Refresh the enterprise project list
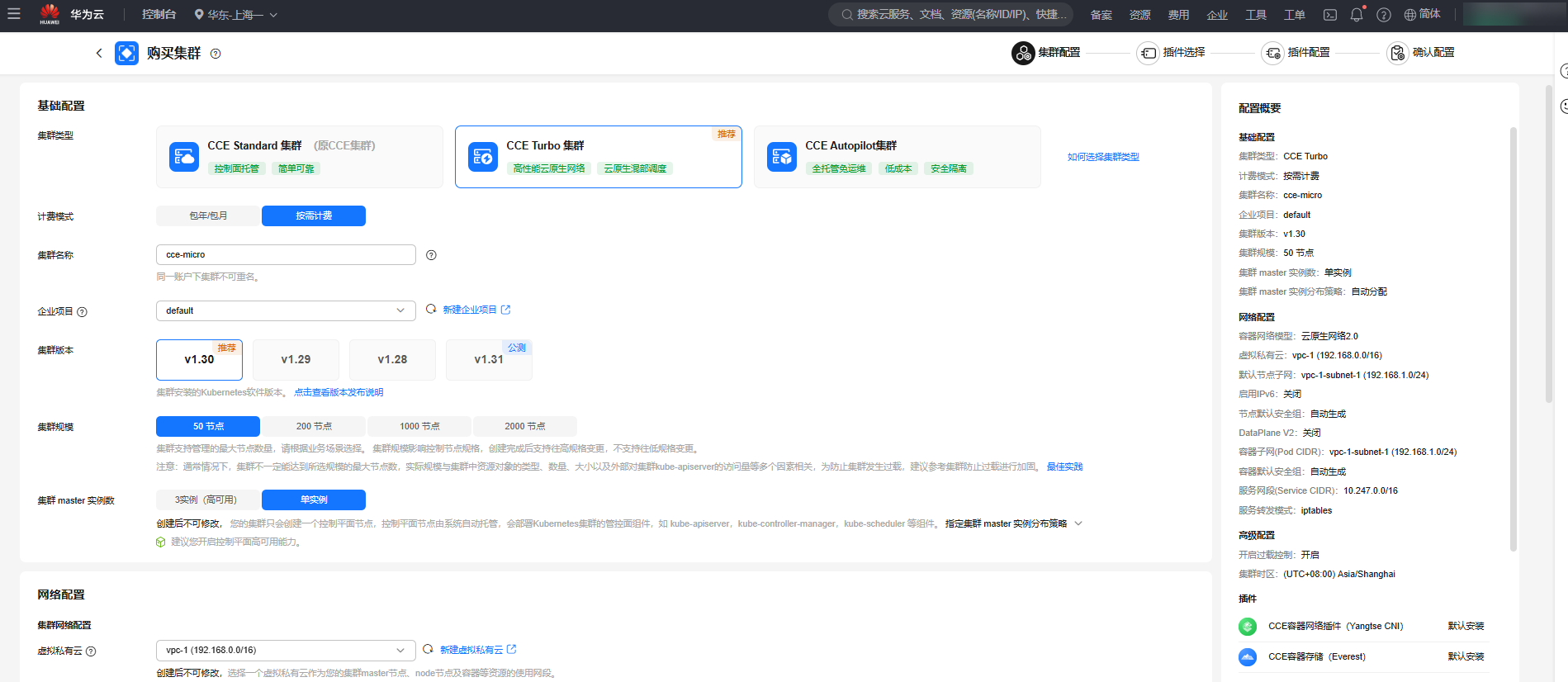 pos(431,310)
